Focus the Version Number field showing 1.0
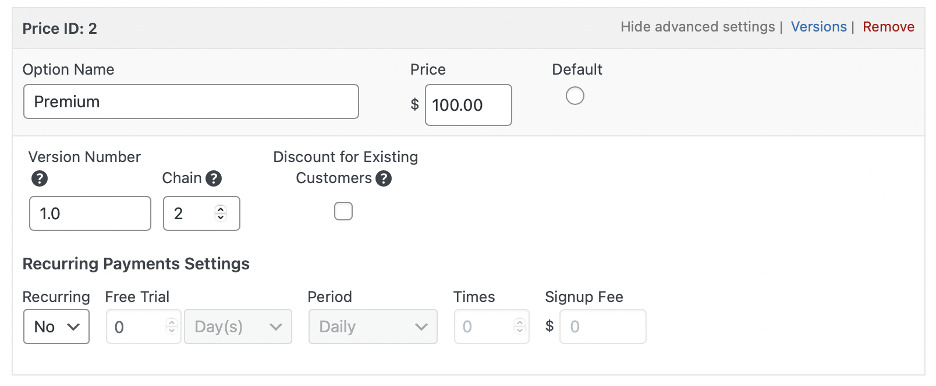Viewport: 936px width, 386px height. tap(90, 213)
